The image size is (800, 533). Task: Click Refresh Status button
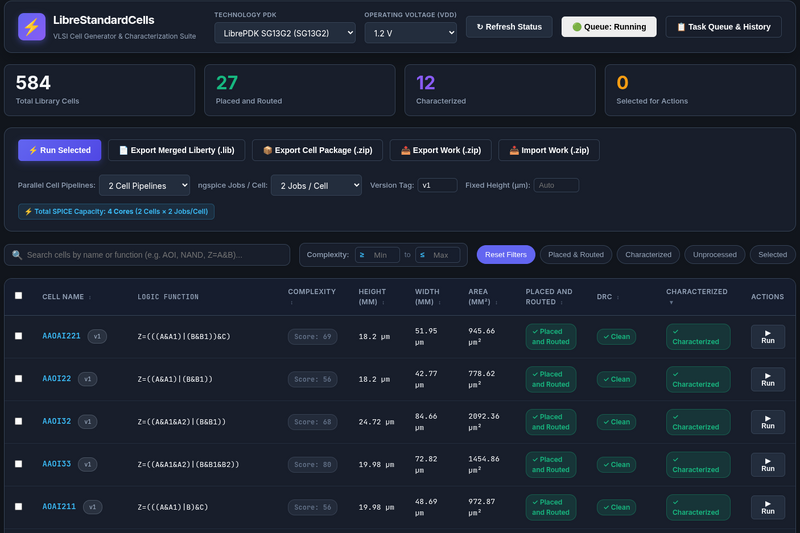pyautogui.click(x=509, y=27)
